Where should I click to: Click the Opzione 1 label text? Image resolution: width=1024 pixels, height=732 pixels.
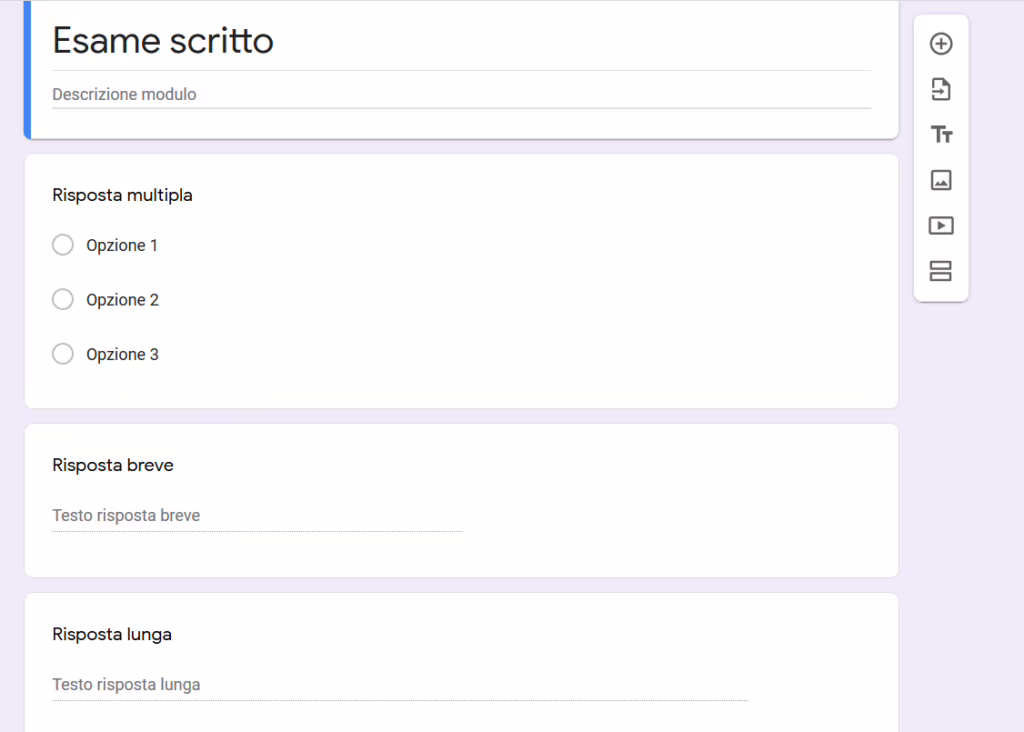pos(122,245)
